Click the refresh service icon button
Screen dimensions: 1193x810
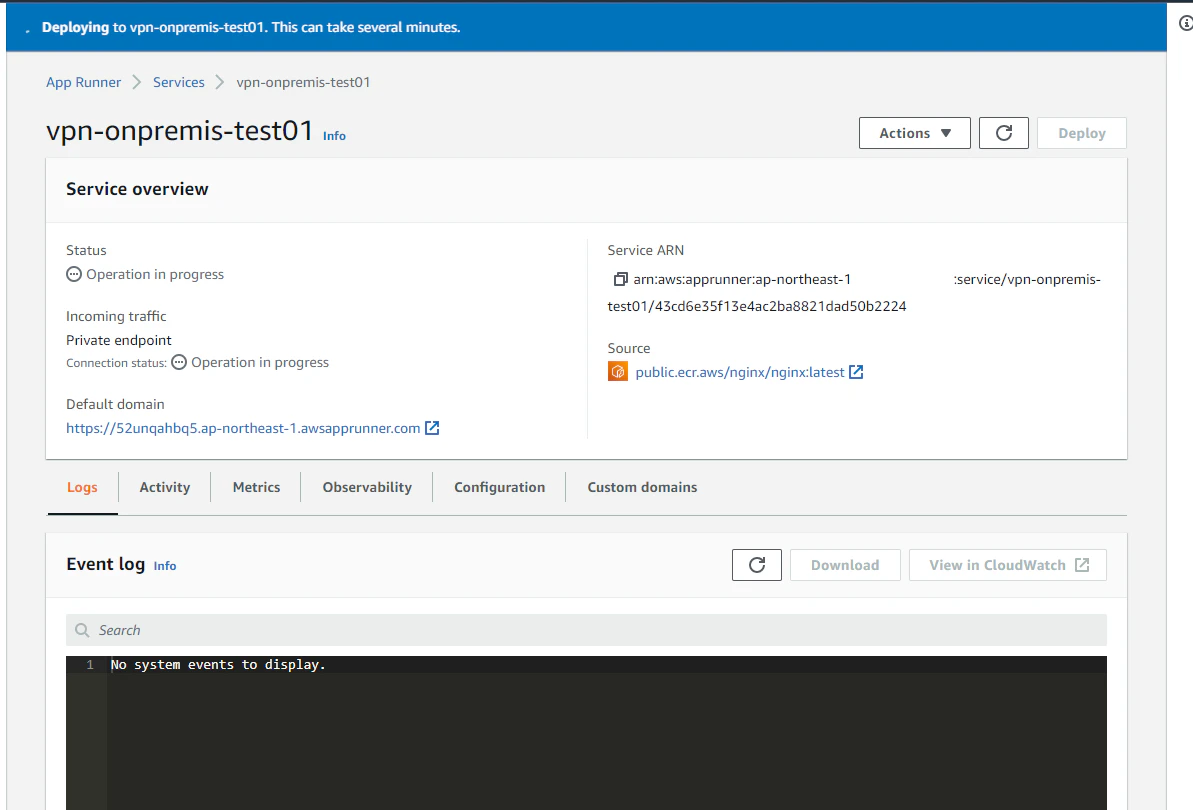[1004, 133]
